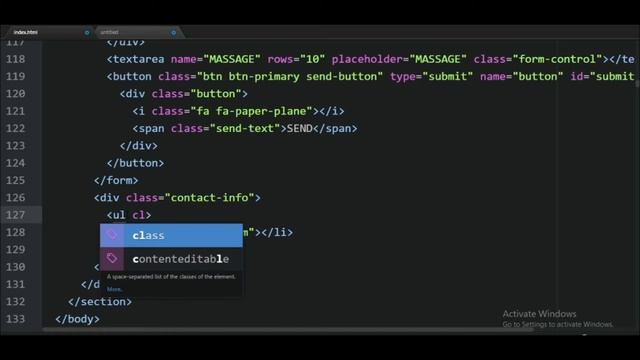
Task: Click the closing </button> tag
Action: [136, 163]
